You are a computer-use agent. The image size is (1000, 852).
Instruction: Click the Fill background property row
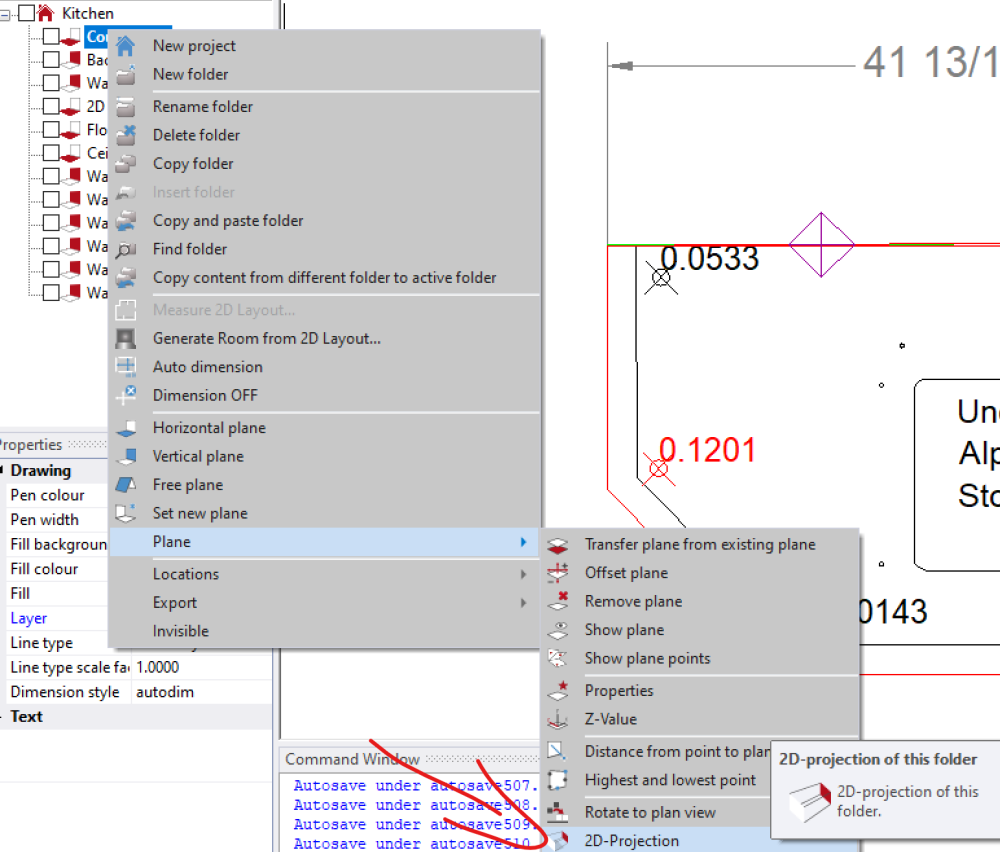(x=56, y=545)
